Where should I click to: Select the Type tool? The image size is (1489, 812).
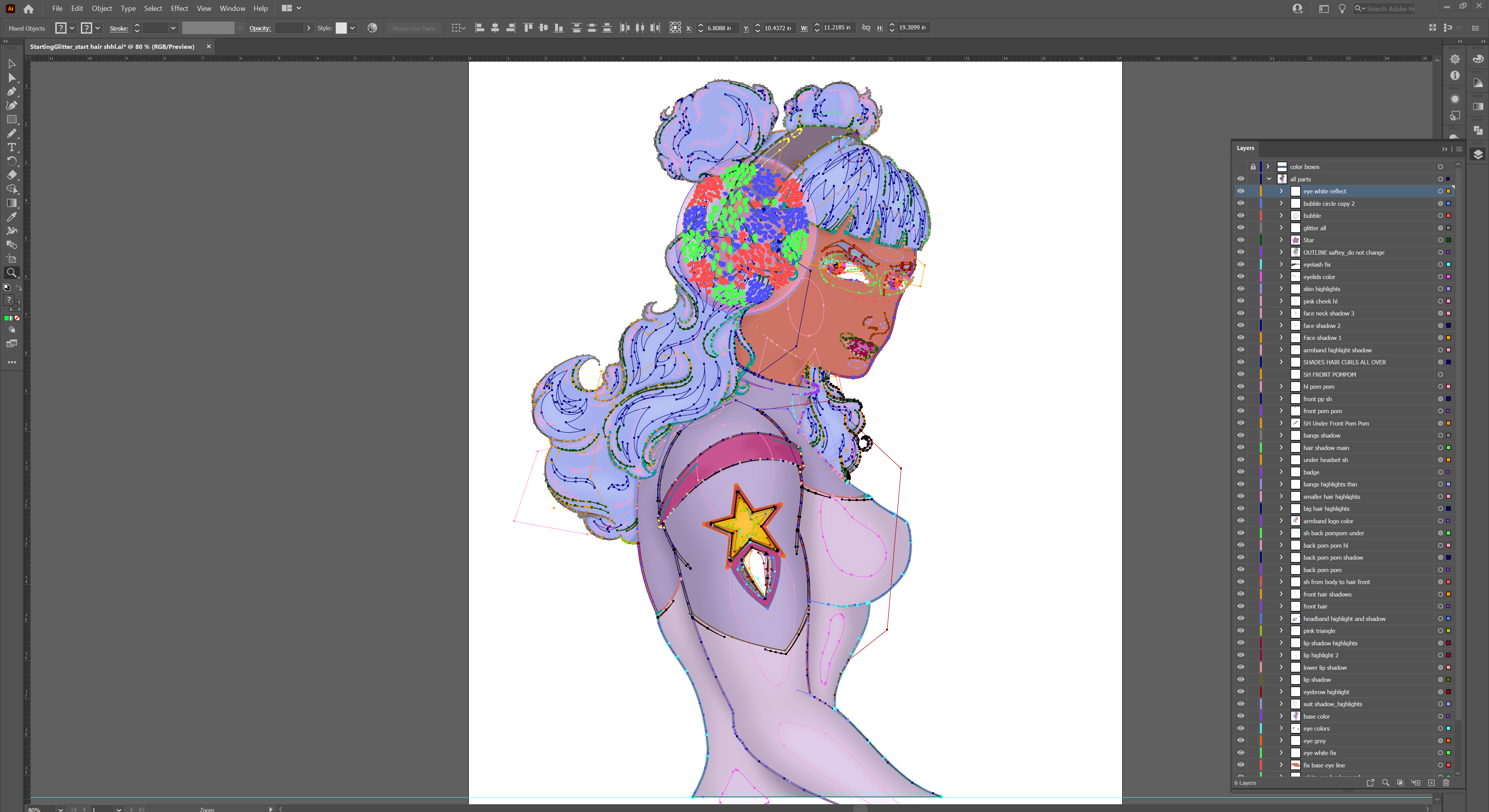click(12, 147)
